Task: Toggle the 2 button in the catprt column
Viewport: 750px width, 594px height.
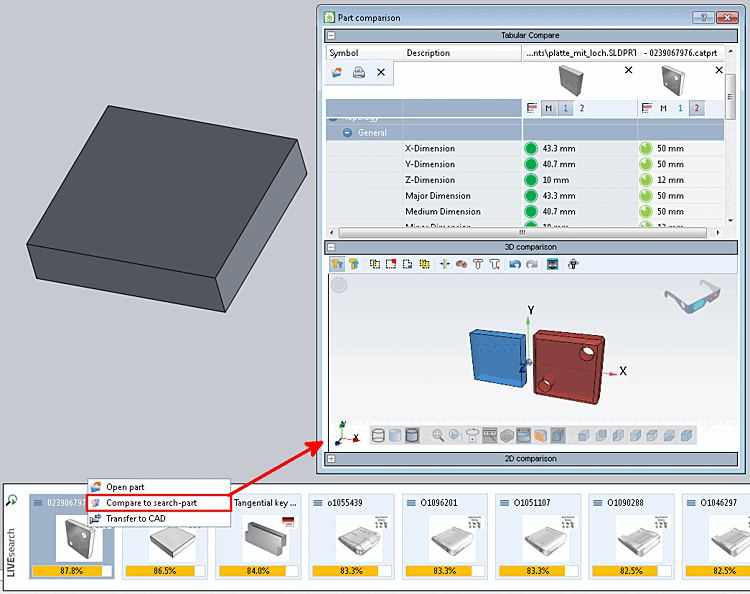Action: [696, 109]
